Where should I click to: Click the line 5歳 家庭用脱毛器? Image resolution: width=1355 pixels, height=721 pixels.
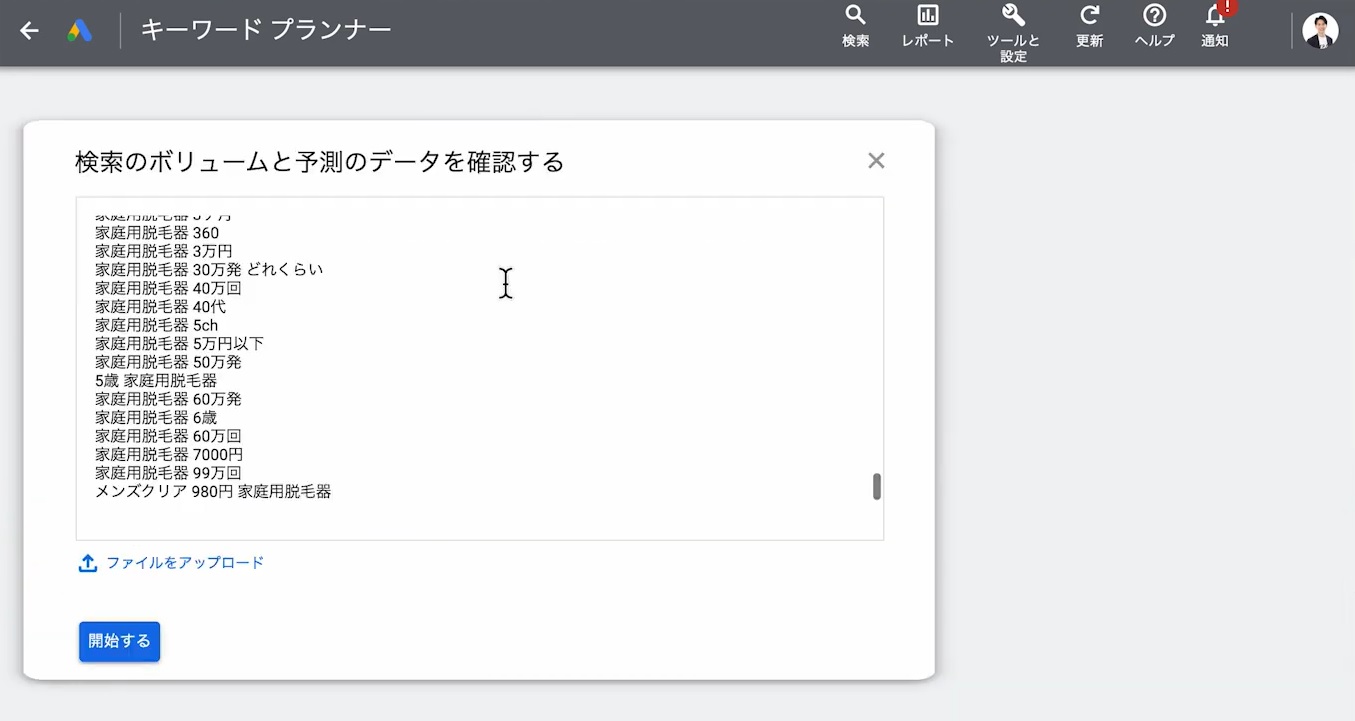(x=156, y=381)
